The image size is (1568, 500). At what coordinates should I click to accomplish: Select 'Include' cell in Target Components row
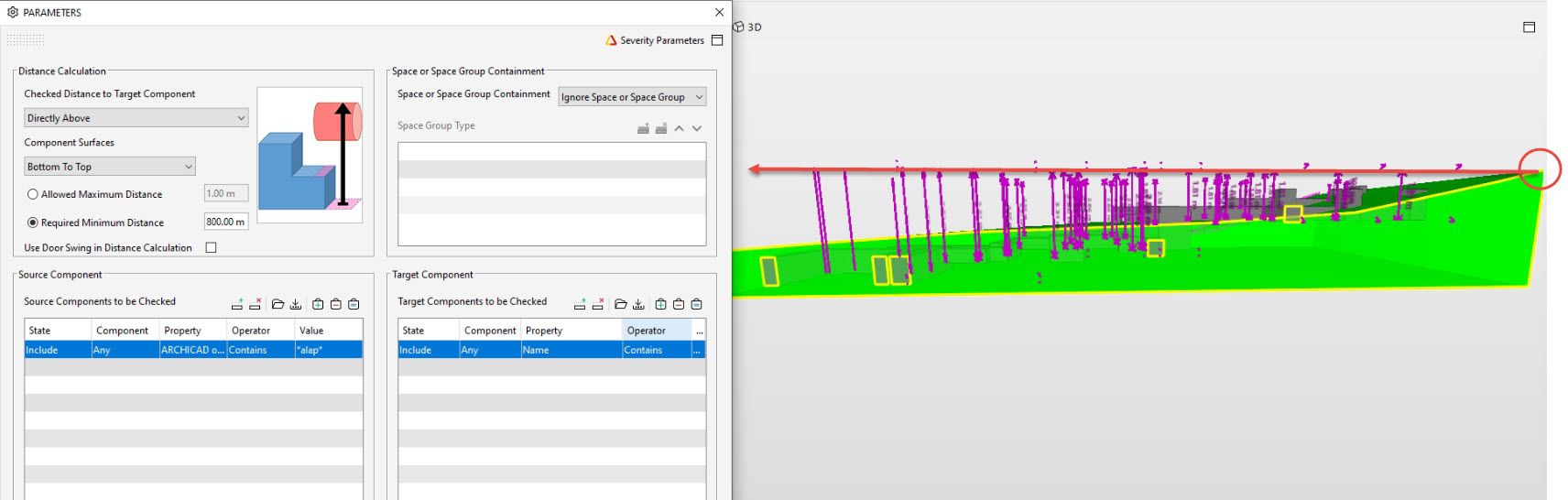pyautogui.click(x=429, y=350)
